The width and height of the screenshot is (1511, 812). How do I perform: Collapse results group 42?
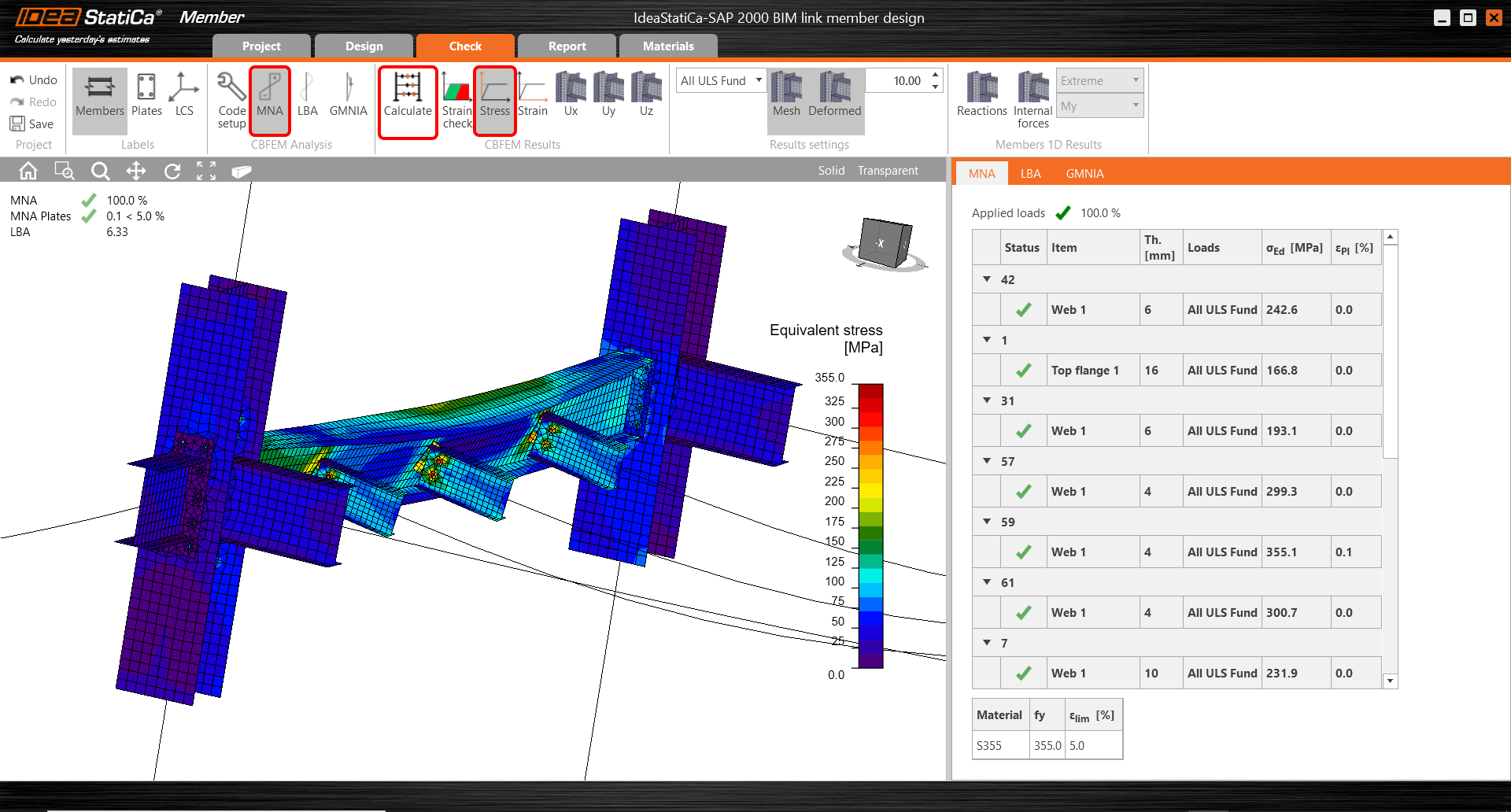pyautogui.click(x=987, y=279)
